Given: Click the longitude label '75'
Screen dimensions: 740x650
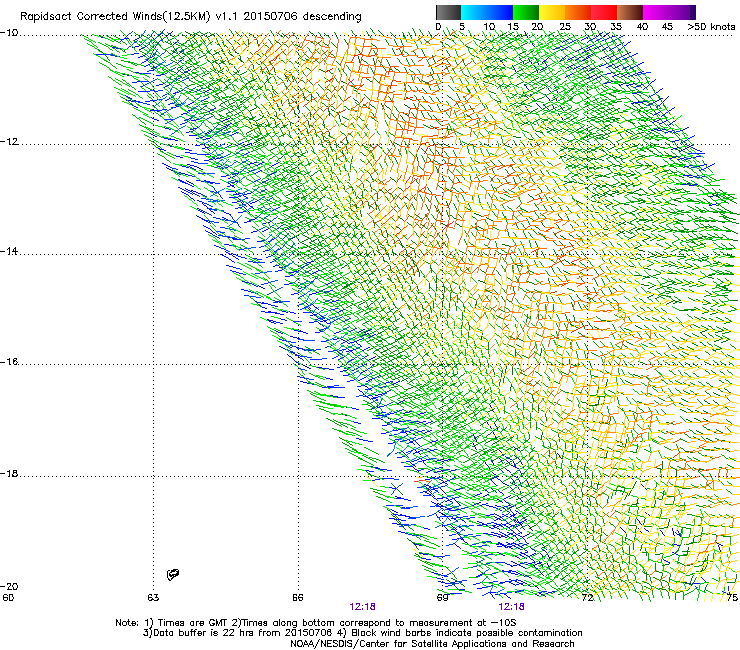Looking at the screenshot, I should [x=732, y=597].
